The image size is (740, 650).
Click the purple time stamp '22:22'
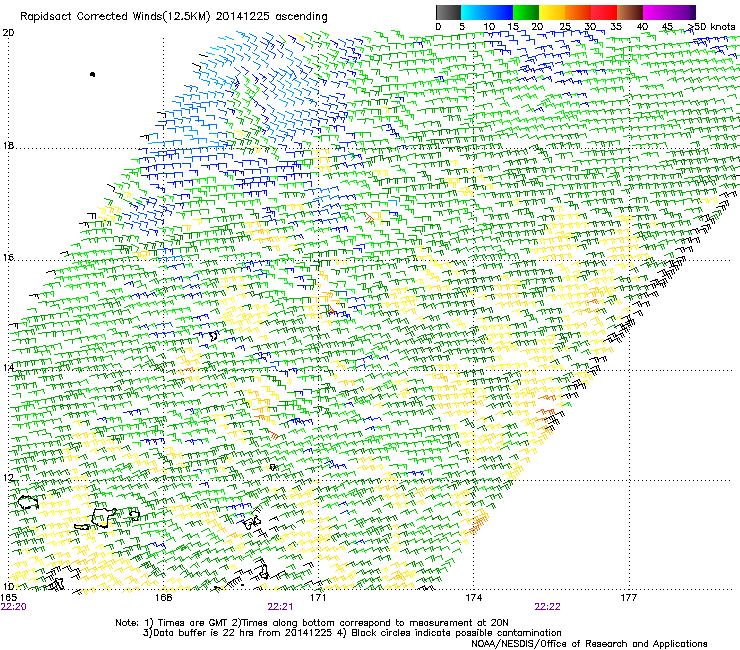pyautogui.click(x=547, y=607)
